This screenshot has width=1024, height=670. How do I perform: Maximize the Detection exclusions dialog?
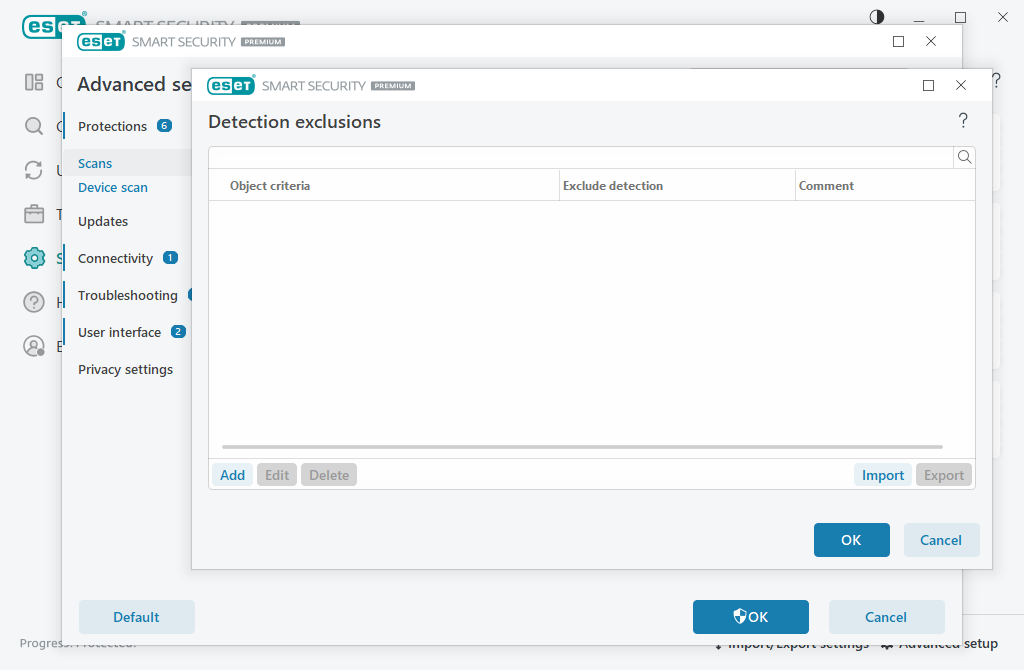coord(928,86)
